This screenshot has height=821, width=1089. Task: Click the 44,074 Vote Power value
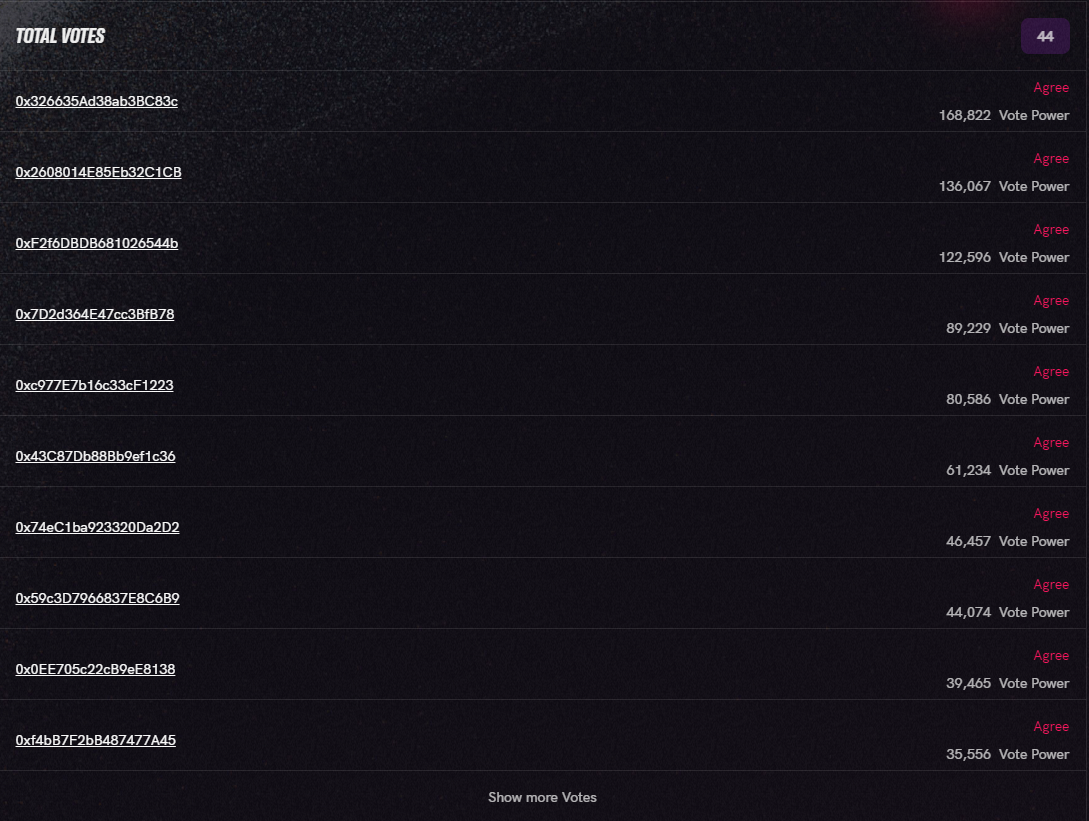(x=1007, y=613)
